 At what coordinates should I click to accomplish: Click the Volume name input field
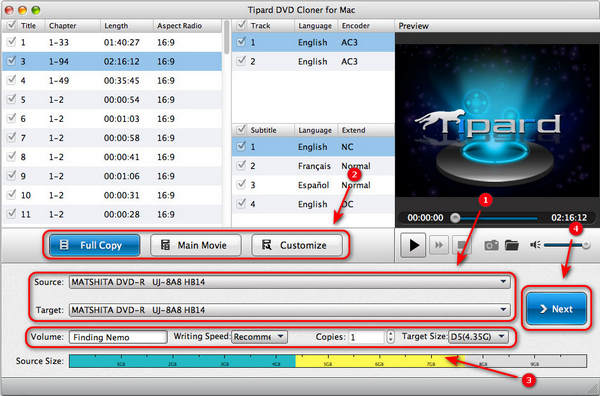(118, 337)
